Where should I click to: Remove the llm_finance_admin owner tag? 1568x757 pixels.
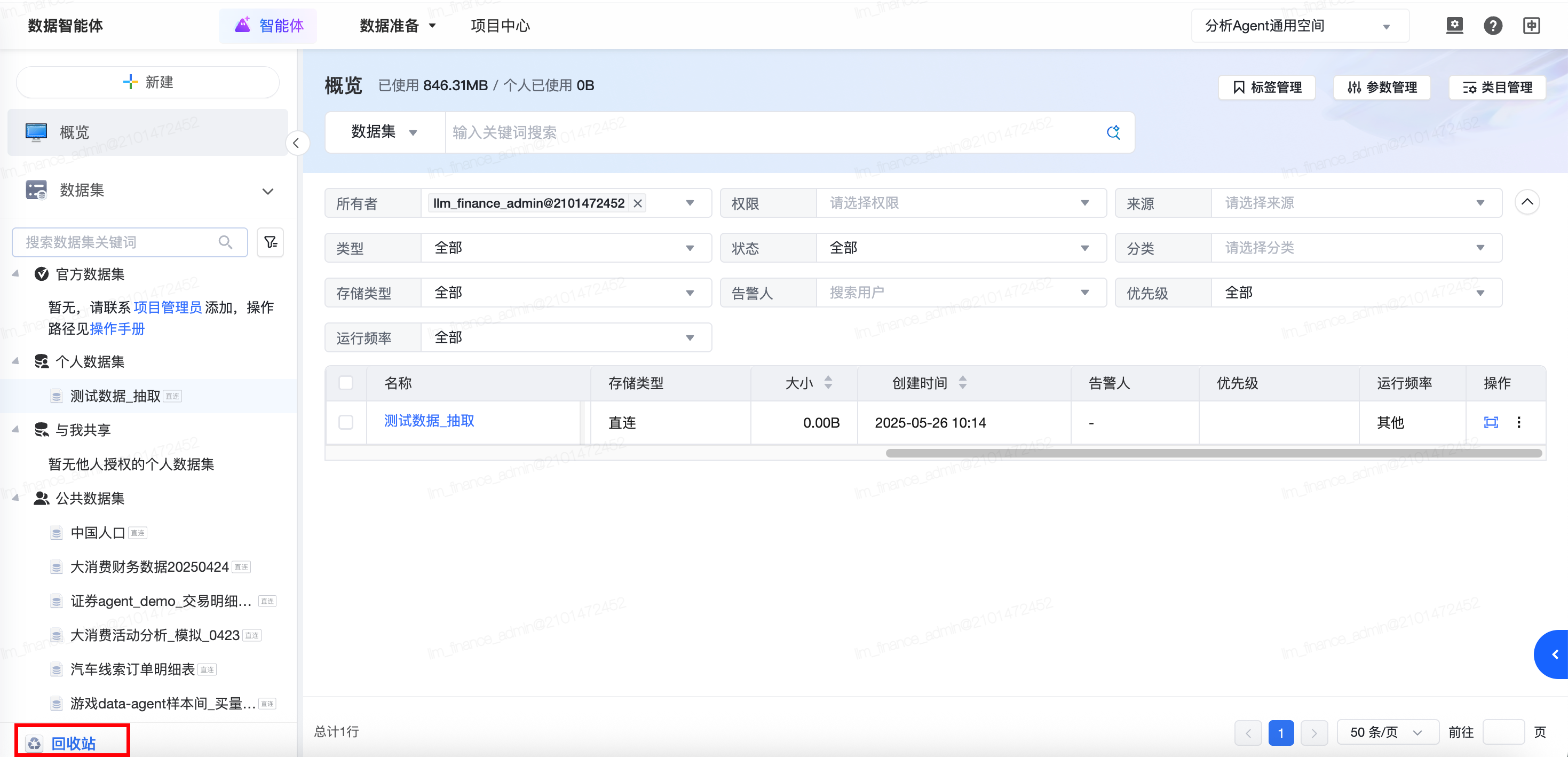click(637, 203)
